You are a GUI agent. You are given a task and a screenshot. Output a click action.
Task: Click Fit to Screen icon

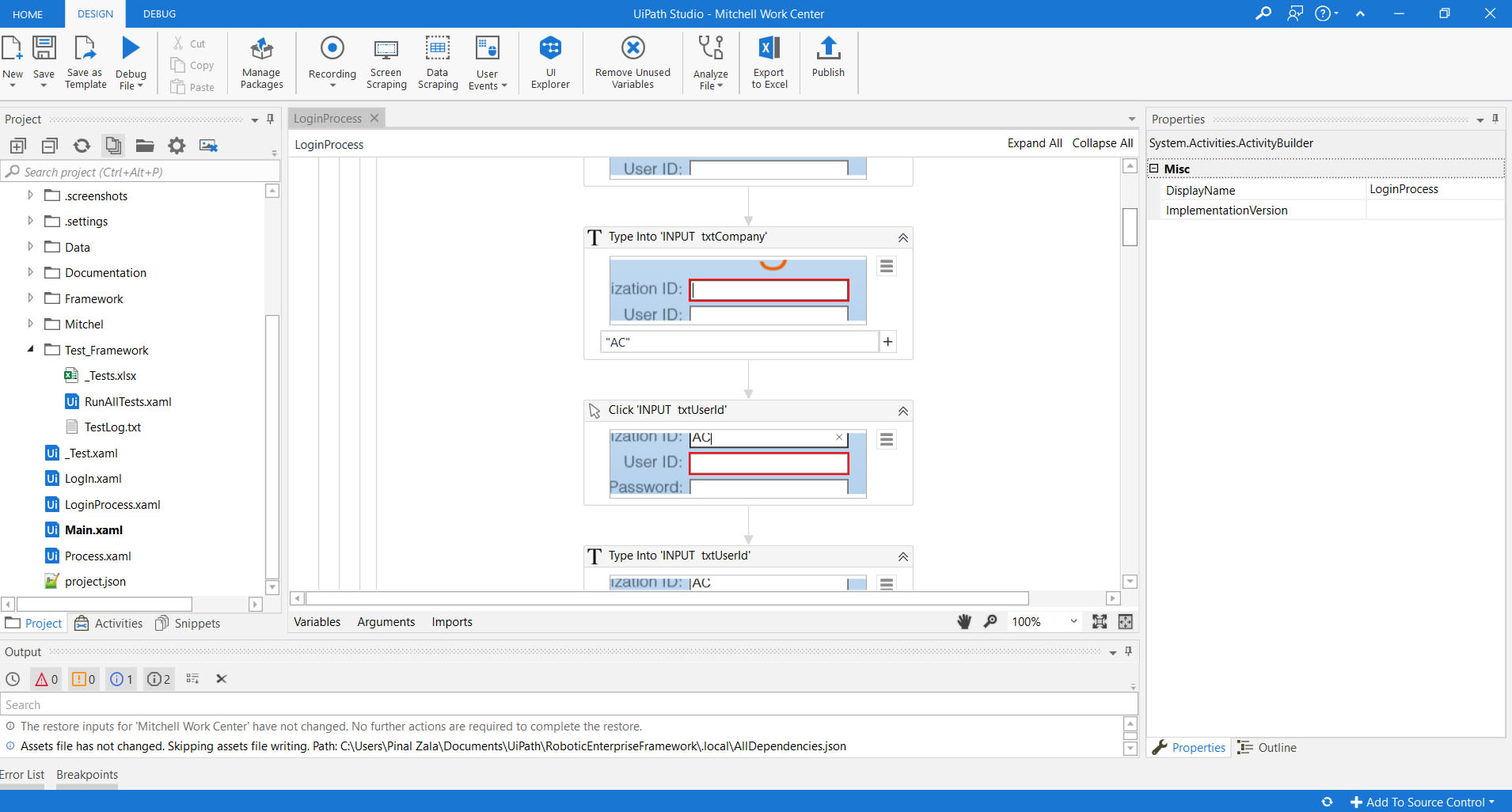1100,622
